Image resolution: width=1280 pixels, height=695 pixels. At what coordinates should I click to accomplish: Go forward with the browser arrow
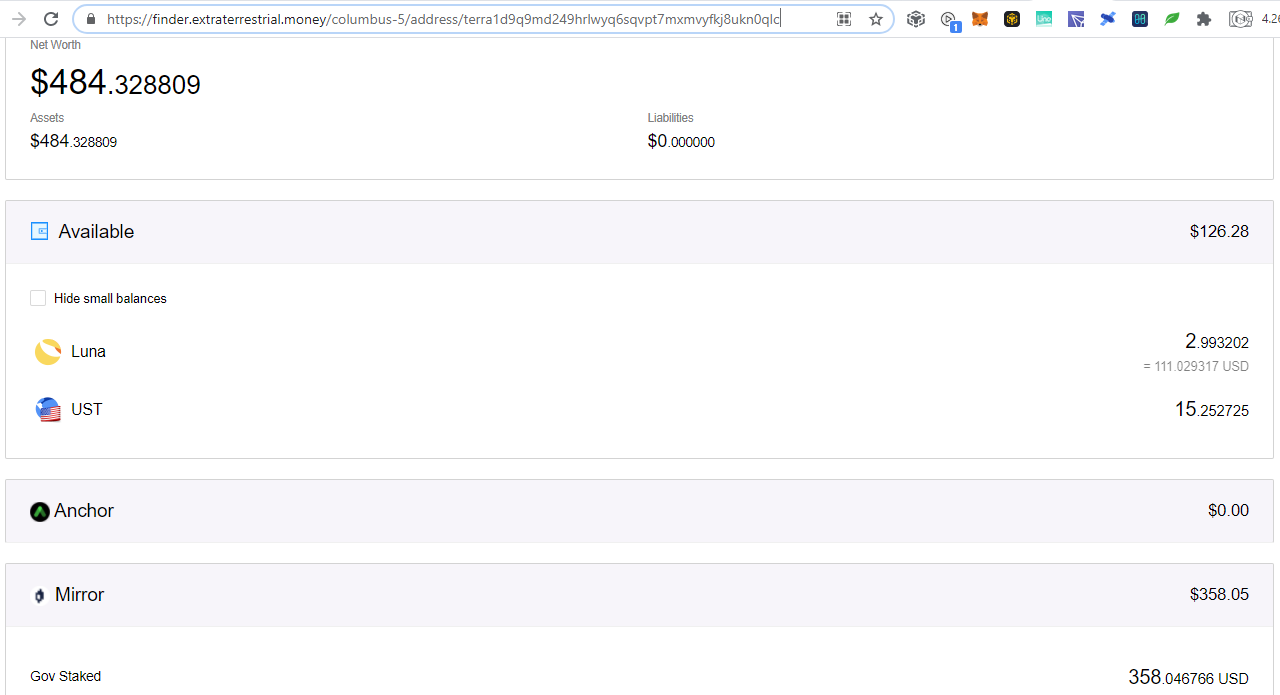click(x=18, y=19)
